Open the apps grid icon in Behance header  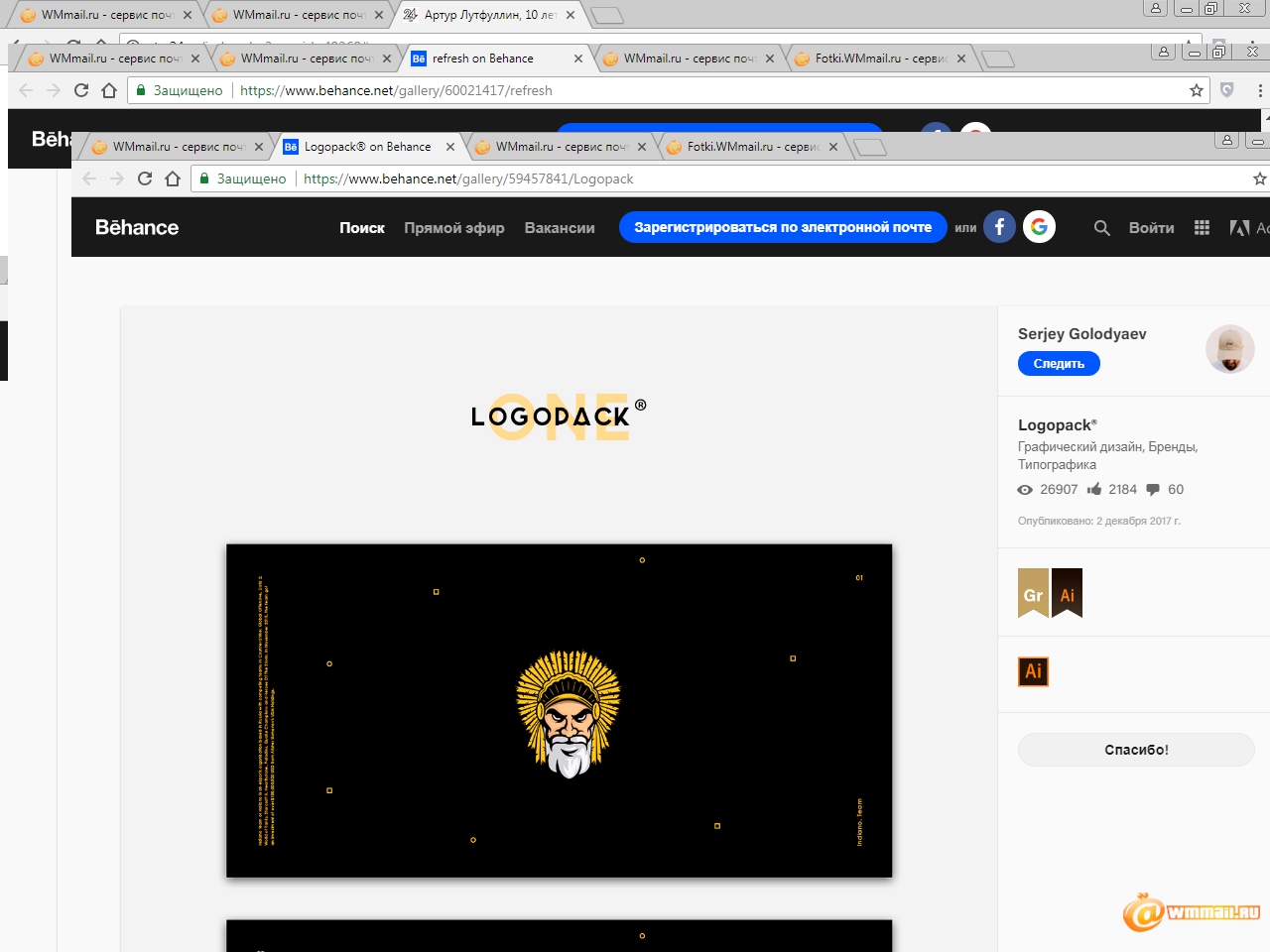coord(1202,228)
